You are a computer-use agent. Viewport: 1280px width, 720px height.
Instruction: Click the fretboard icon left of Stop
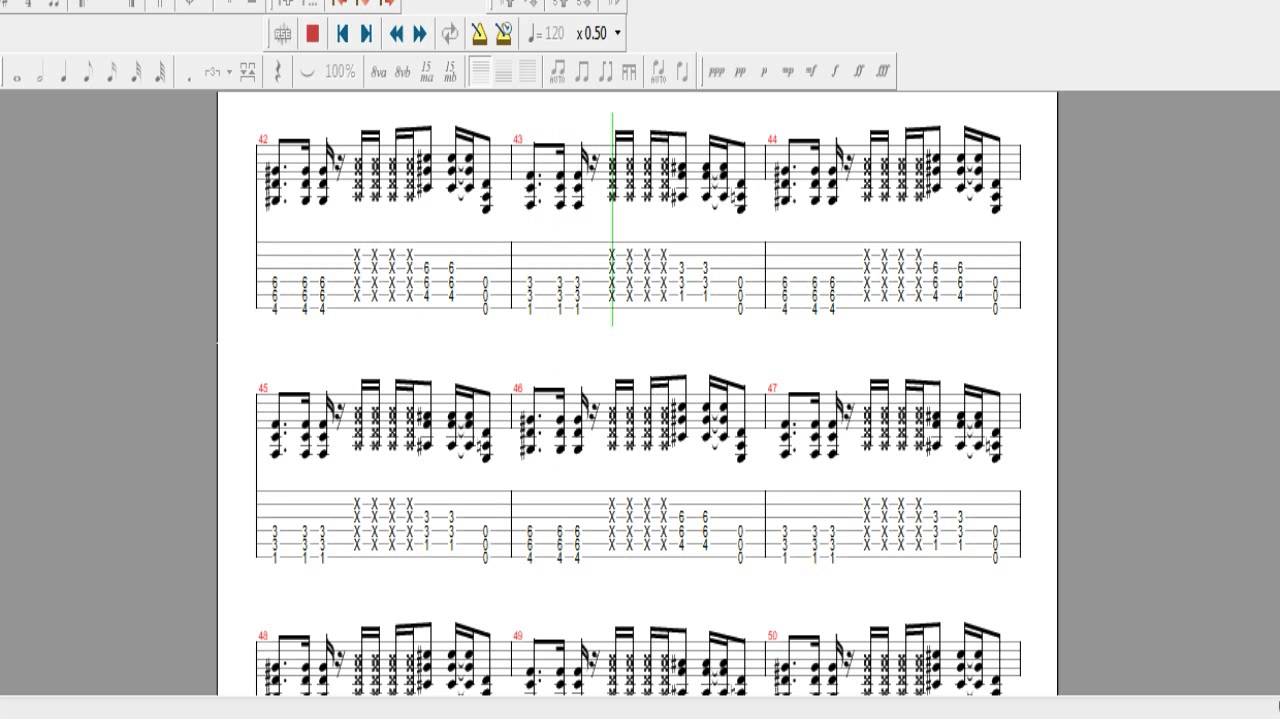283,34
